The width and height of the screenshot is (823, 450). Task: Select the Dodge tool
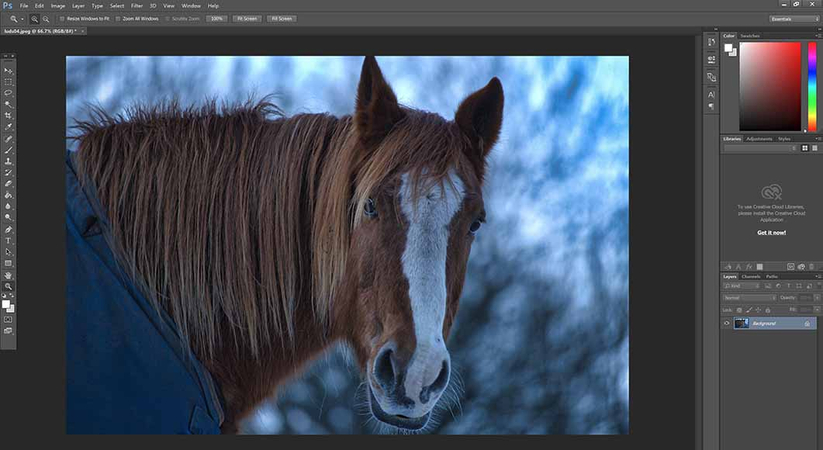[8, 217]
